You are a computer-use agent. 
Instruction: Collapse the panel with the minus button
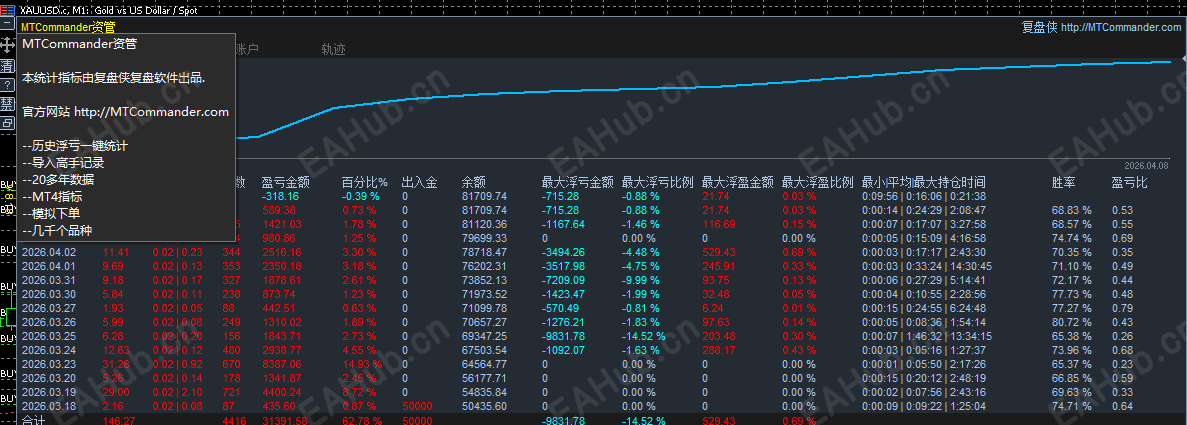tap(8, 25)
